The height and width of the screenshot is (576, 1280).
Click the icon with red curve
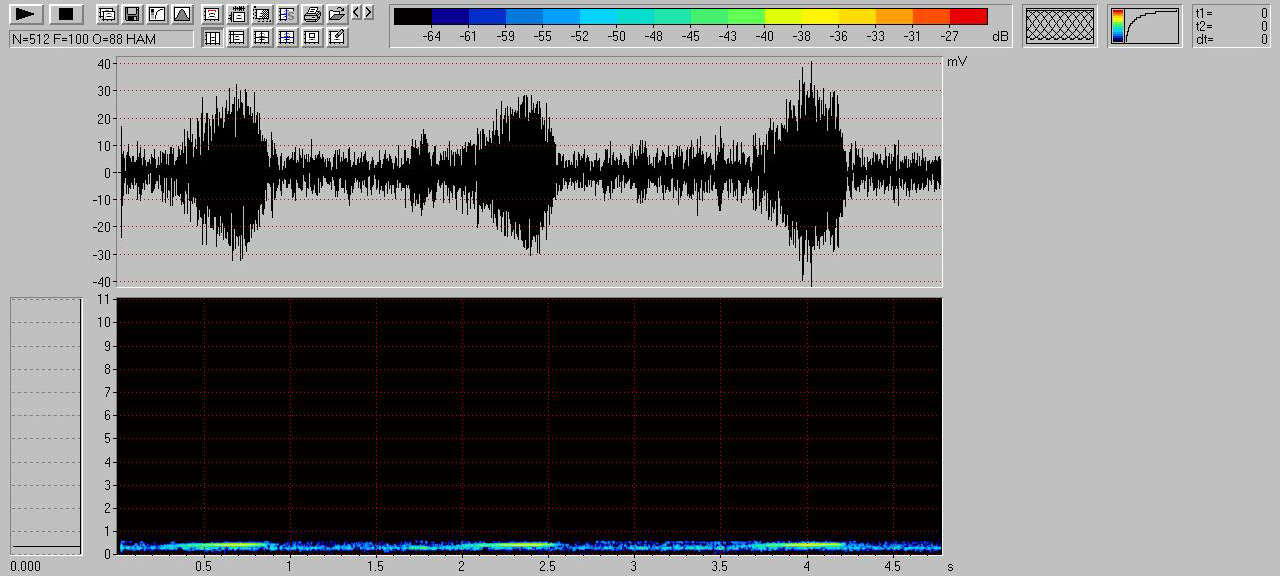[x=212, y=14]
